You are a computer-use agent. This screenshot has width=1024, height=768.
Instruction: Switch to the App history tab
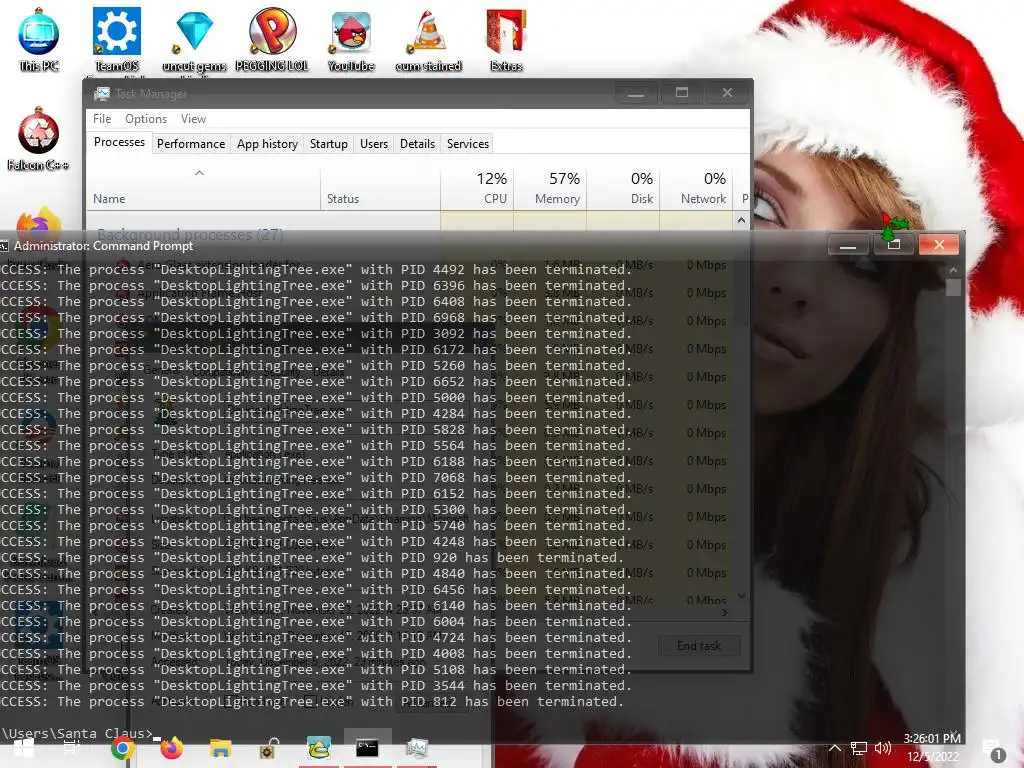click(267, 144)
